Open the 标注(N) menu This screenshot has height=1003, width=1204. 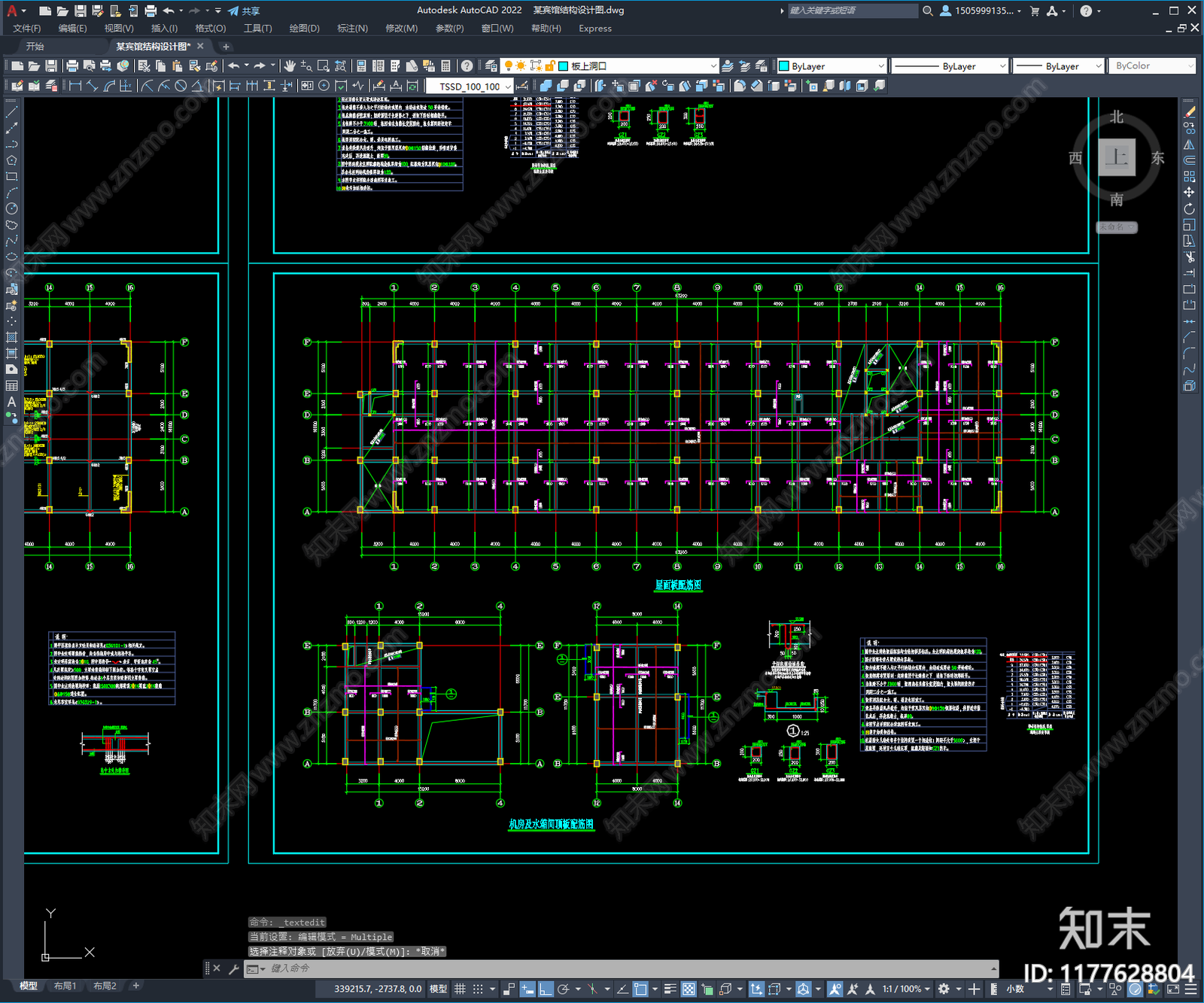(x=353, y=29)
